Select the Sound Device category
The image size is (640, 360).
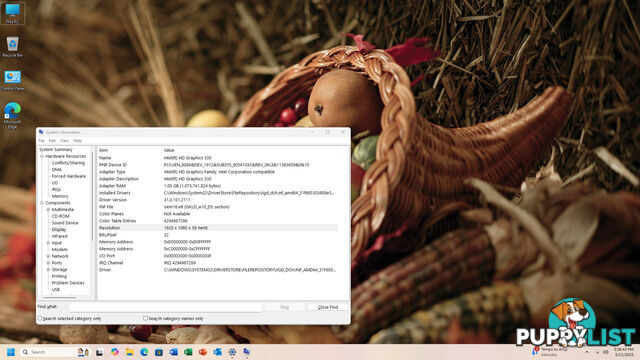click(64, 223)
